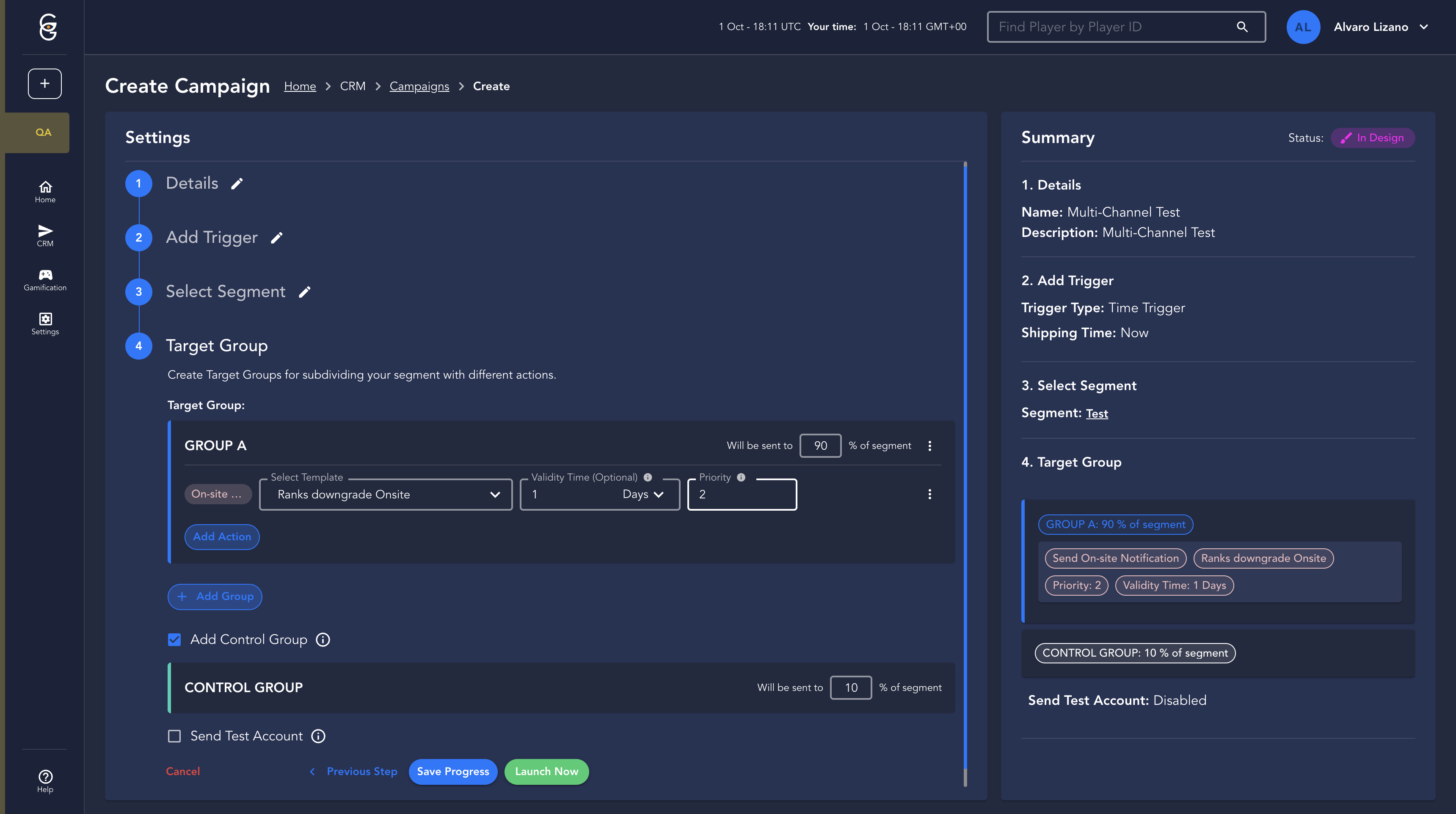1456x814 pixels.
Task: Uncheck the Add Control Group checkbox
Action: (x=175, y=639)
